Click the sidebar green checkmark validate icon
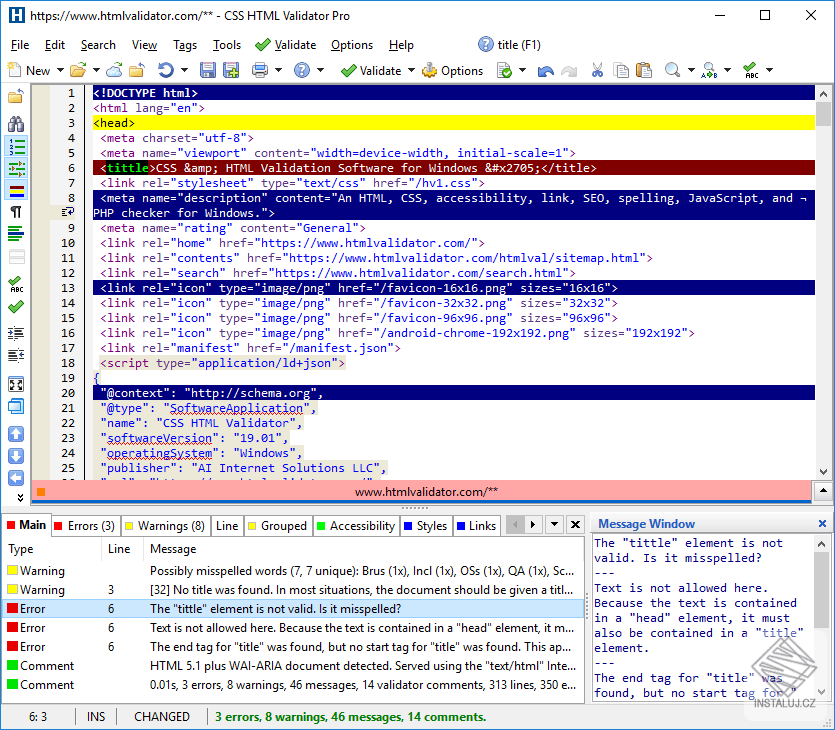The width and height of the screenshot is (835, 730). [16, 307]
